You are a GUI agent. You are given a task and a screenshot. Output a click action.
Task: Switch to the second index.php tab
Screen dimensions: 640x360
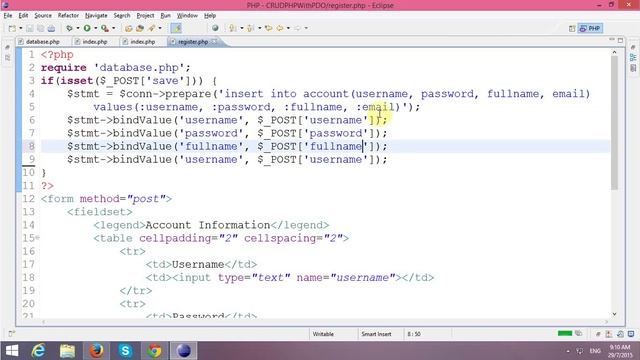[142, 42]
